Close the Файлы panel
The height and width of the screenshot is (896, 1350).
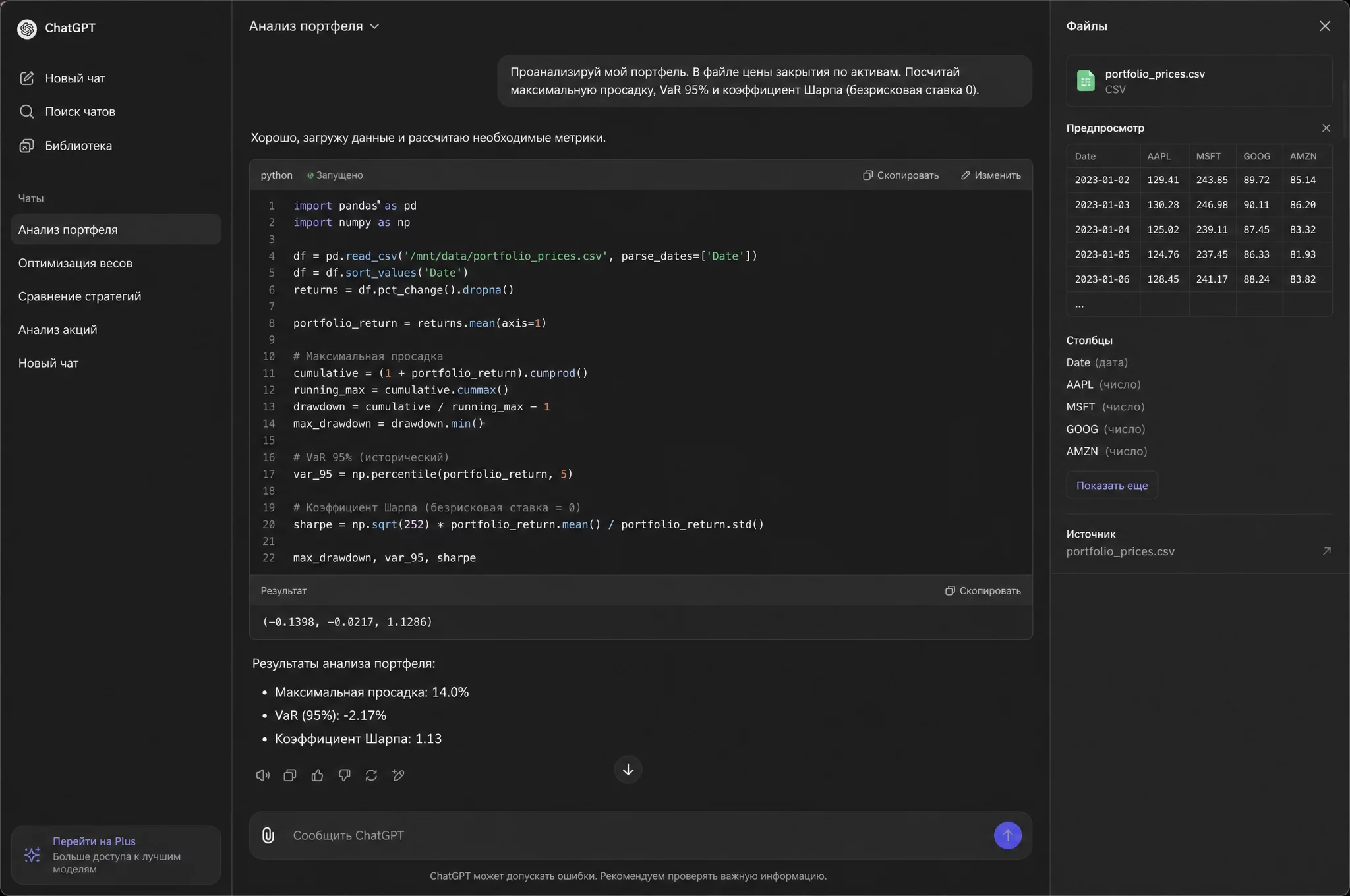click(1325, 26)
